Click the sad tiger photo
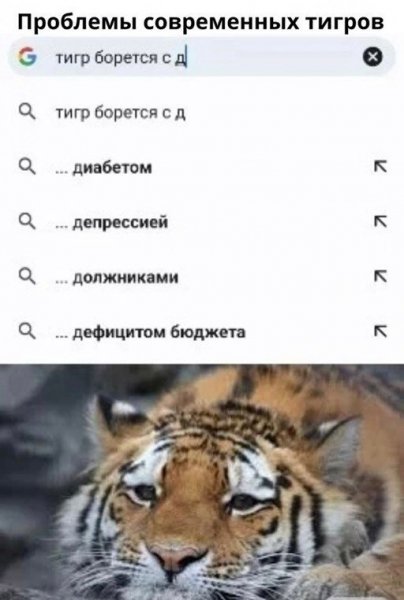This screenshot has width=404, height=600. tap(202, 482)
